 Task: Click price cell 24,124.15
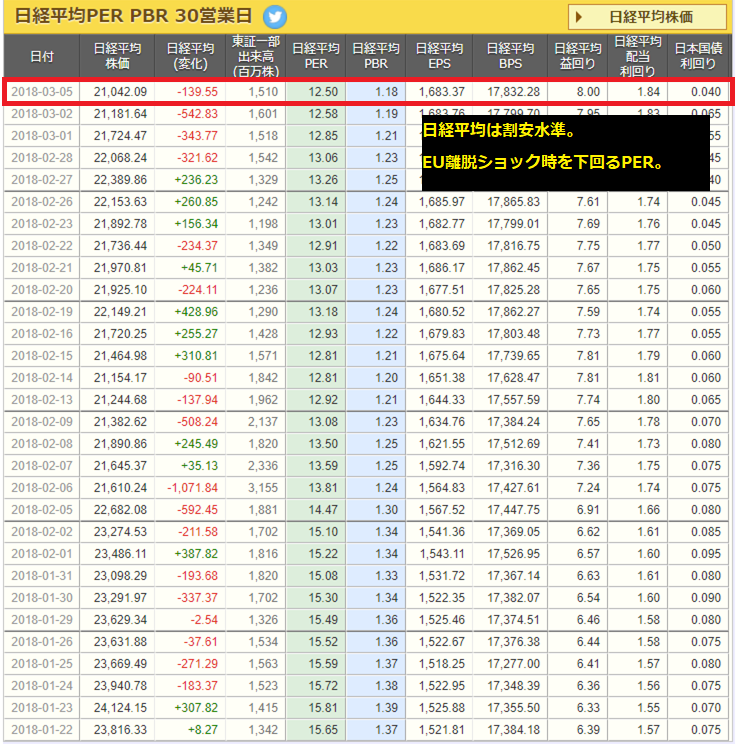(120, 707)
